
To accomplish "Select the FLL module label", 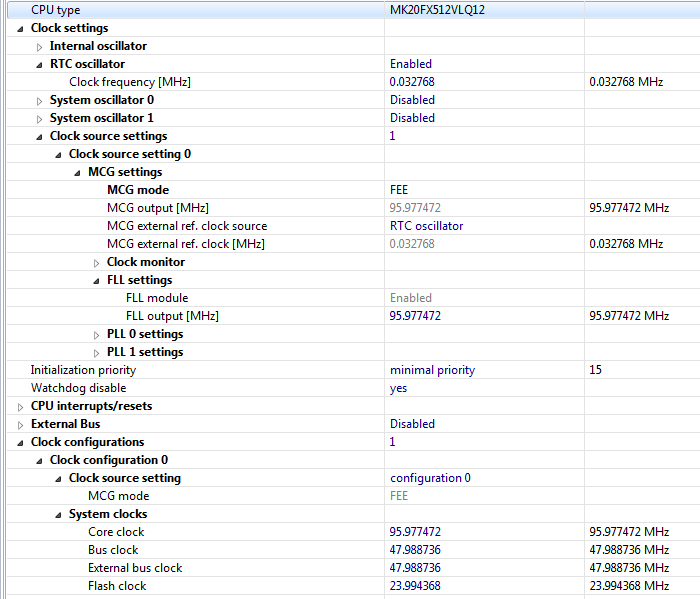I will [157, 298].
